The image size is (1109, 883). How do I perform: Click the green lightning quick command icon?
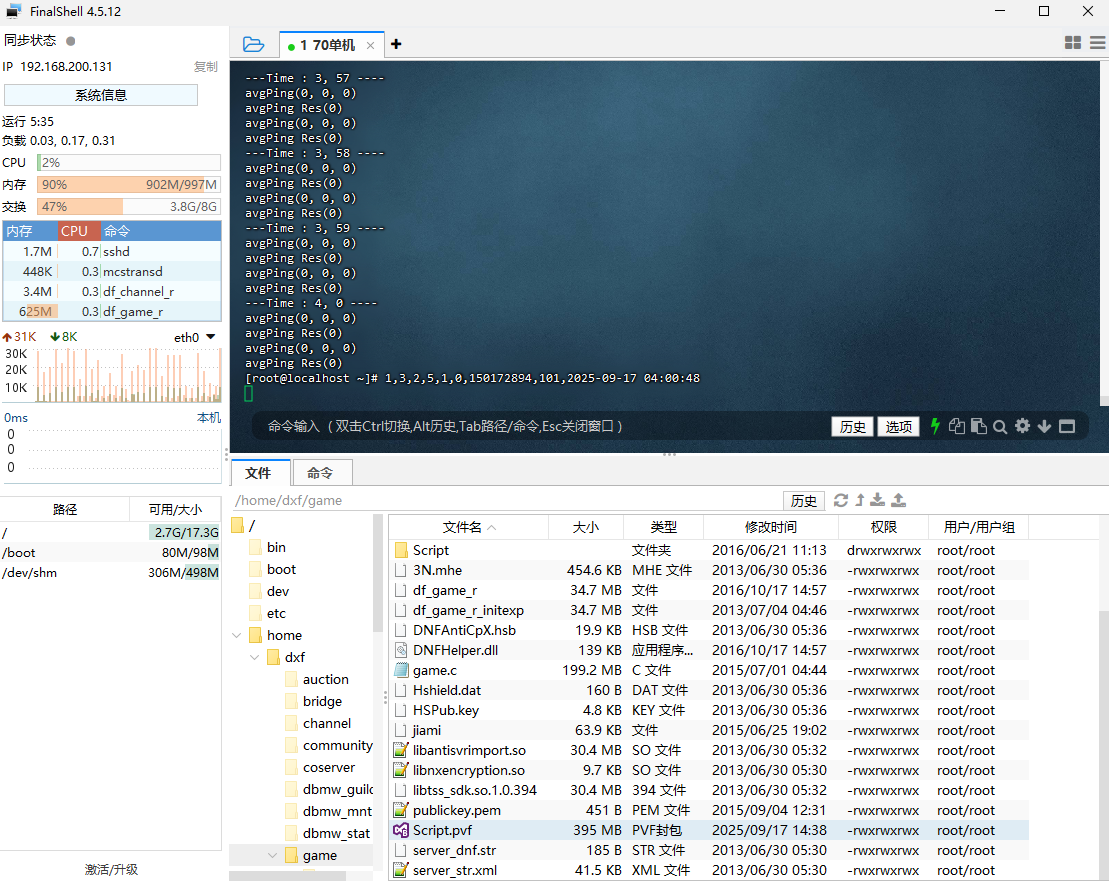pyautogui.click(x=935, y=426)
